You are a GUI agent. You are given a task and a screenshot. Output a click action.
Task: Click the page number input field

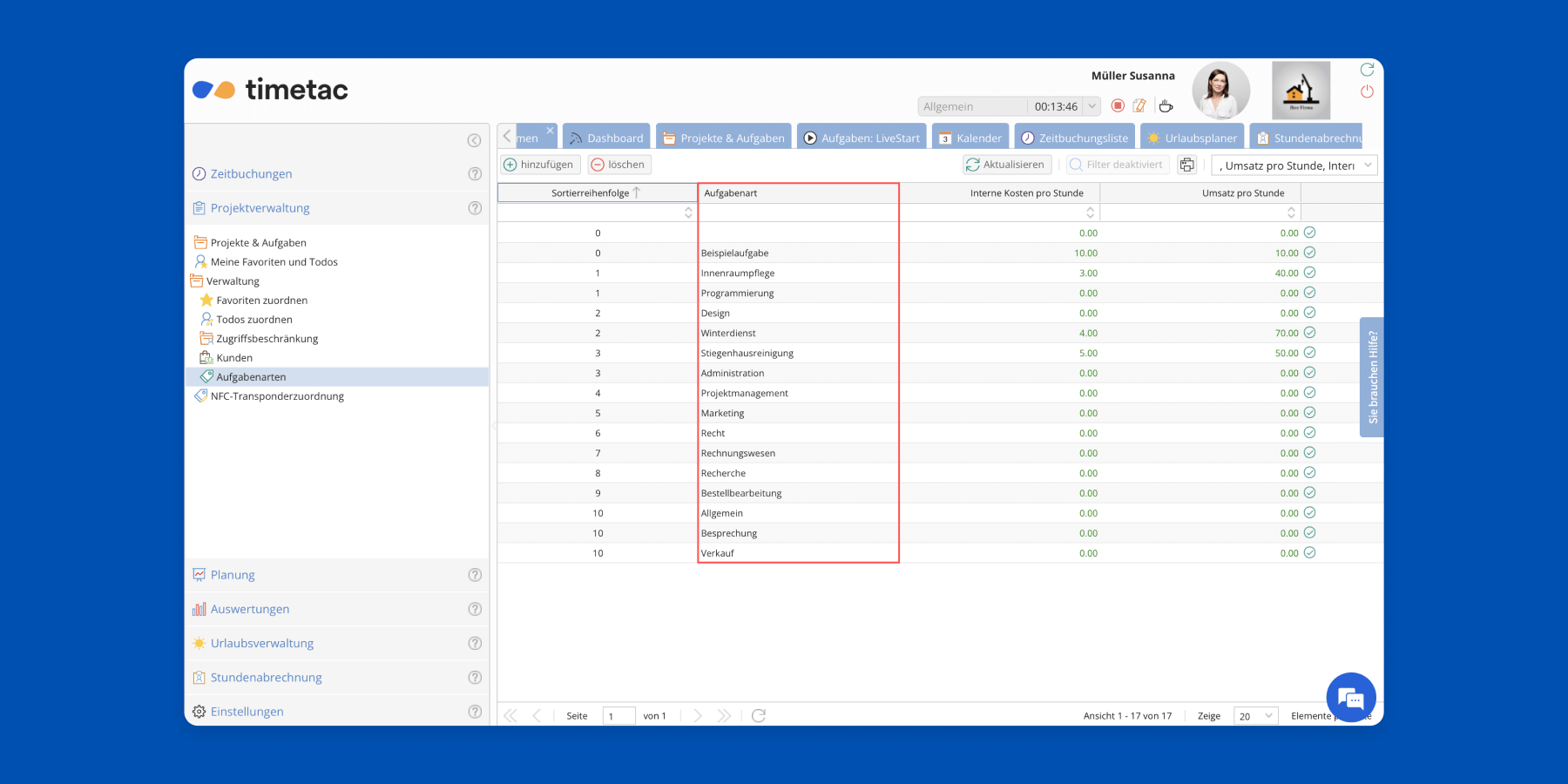click(x=618, y=716)
